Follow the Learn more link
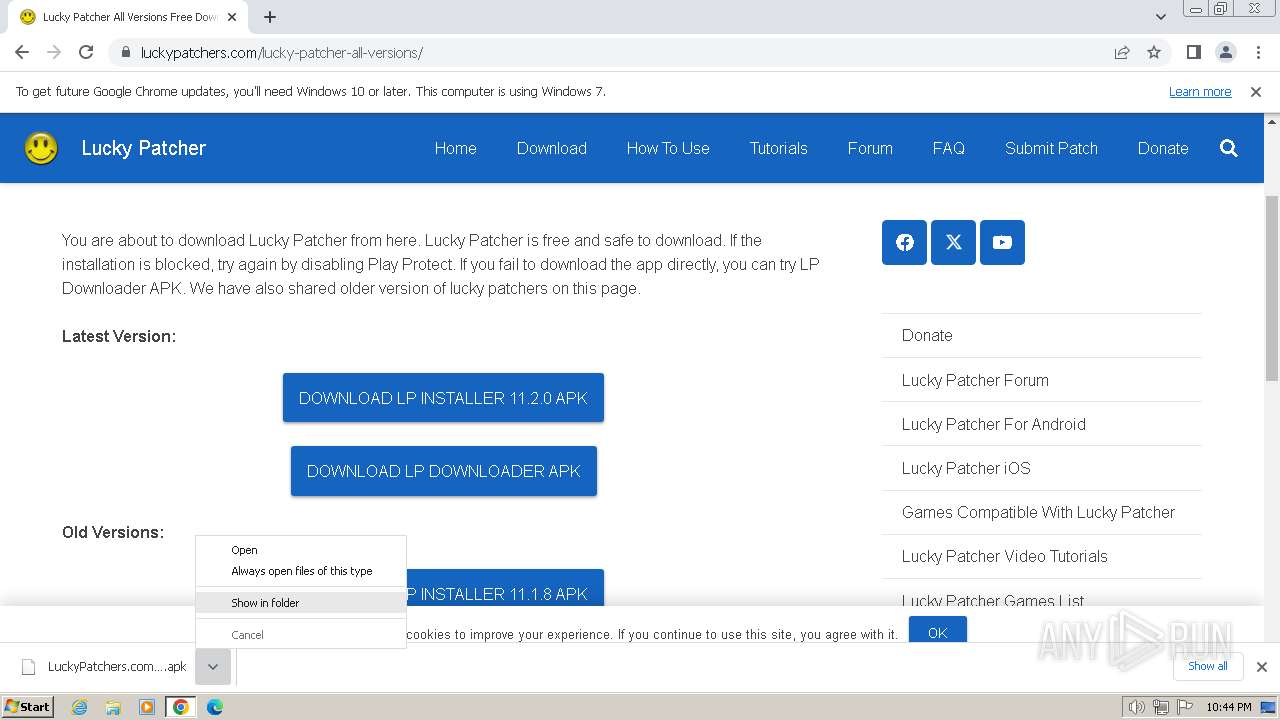Image resolution: width=1280 pixels, height=720 pixels. [1200, 91]
